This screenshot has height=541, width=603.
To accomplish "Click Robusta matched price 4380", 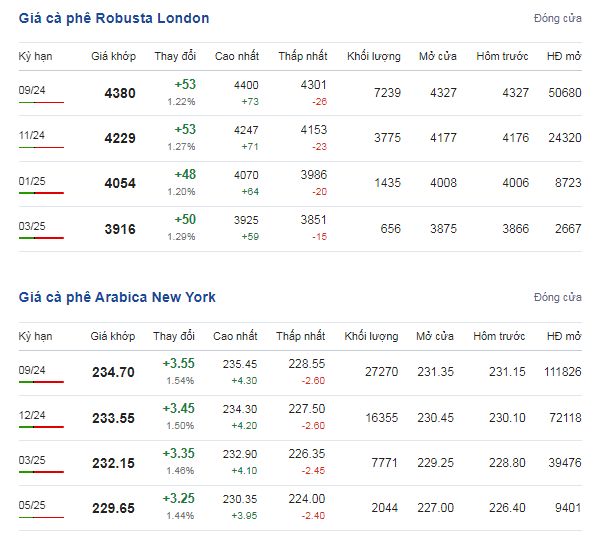I will coord(120,93).
